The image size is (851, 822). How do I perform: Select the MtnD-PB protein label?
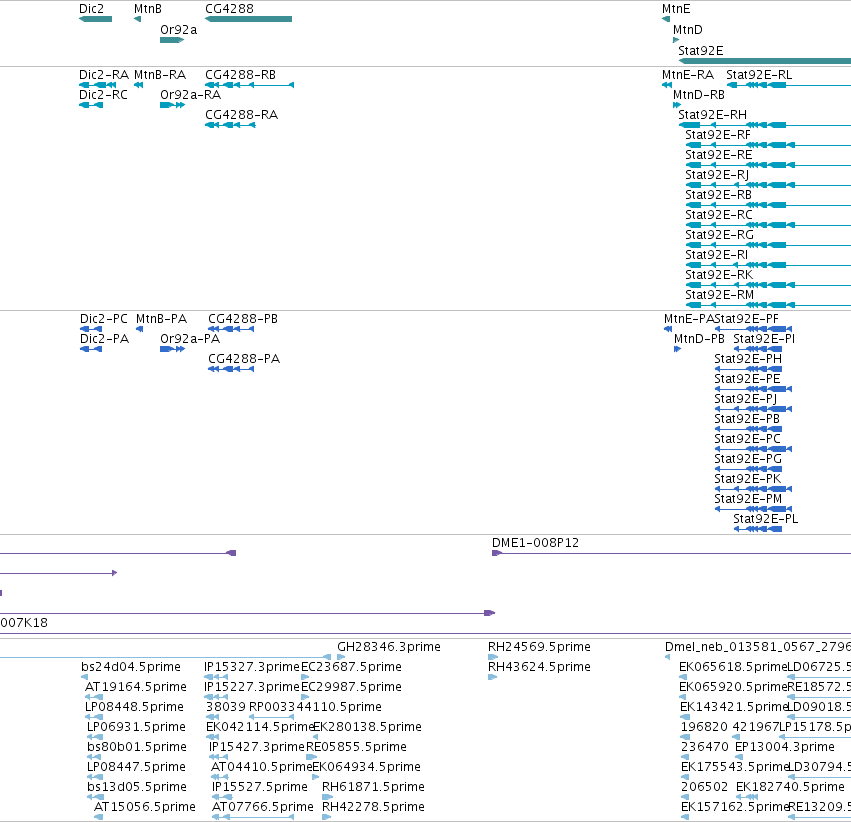[699, 339]
